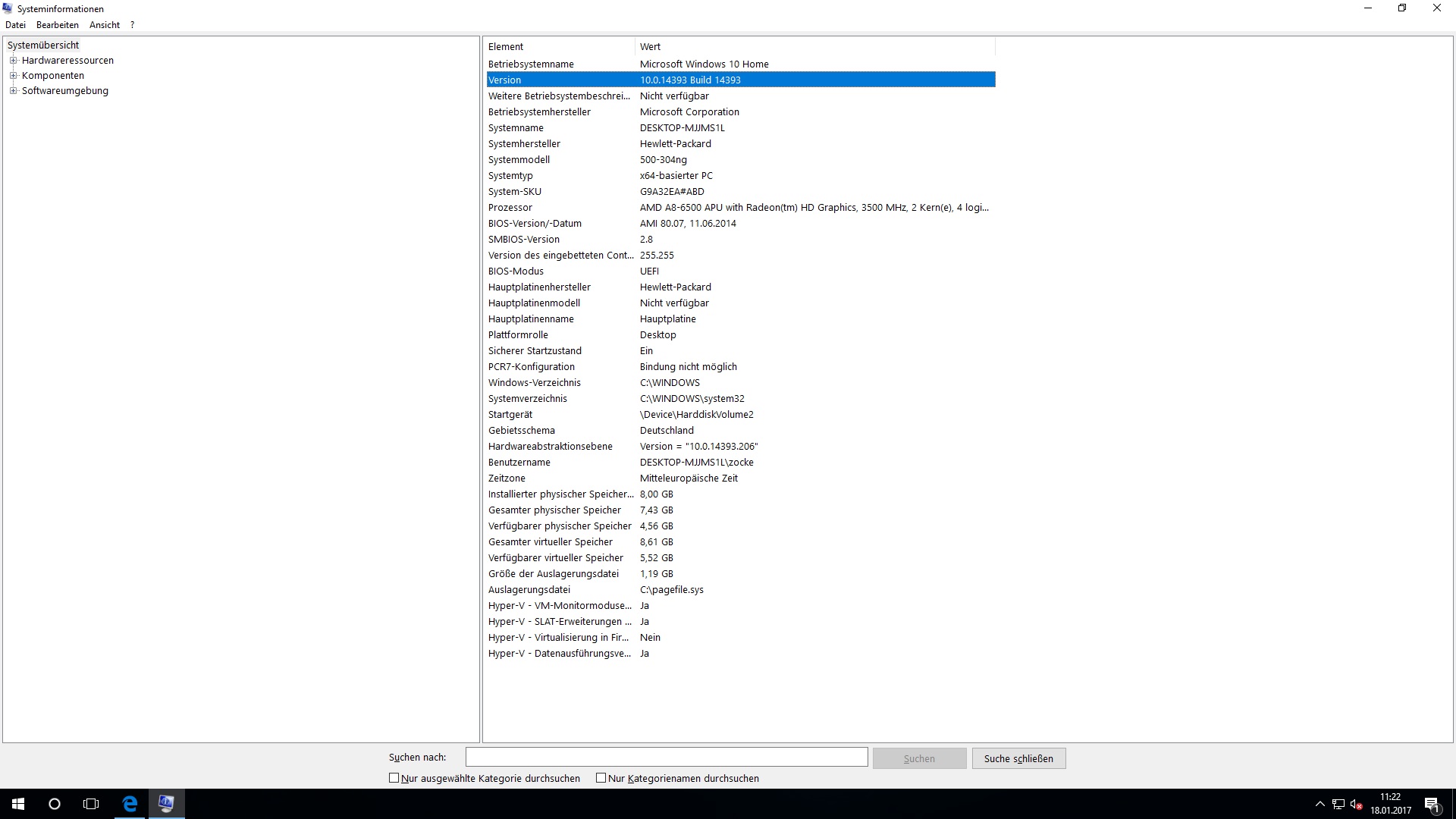Viewport: 1456px width, 819px height.
Task: Open the ? help menu
Action: click(132, 25)
